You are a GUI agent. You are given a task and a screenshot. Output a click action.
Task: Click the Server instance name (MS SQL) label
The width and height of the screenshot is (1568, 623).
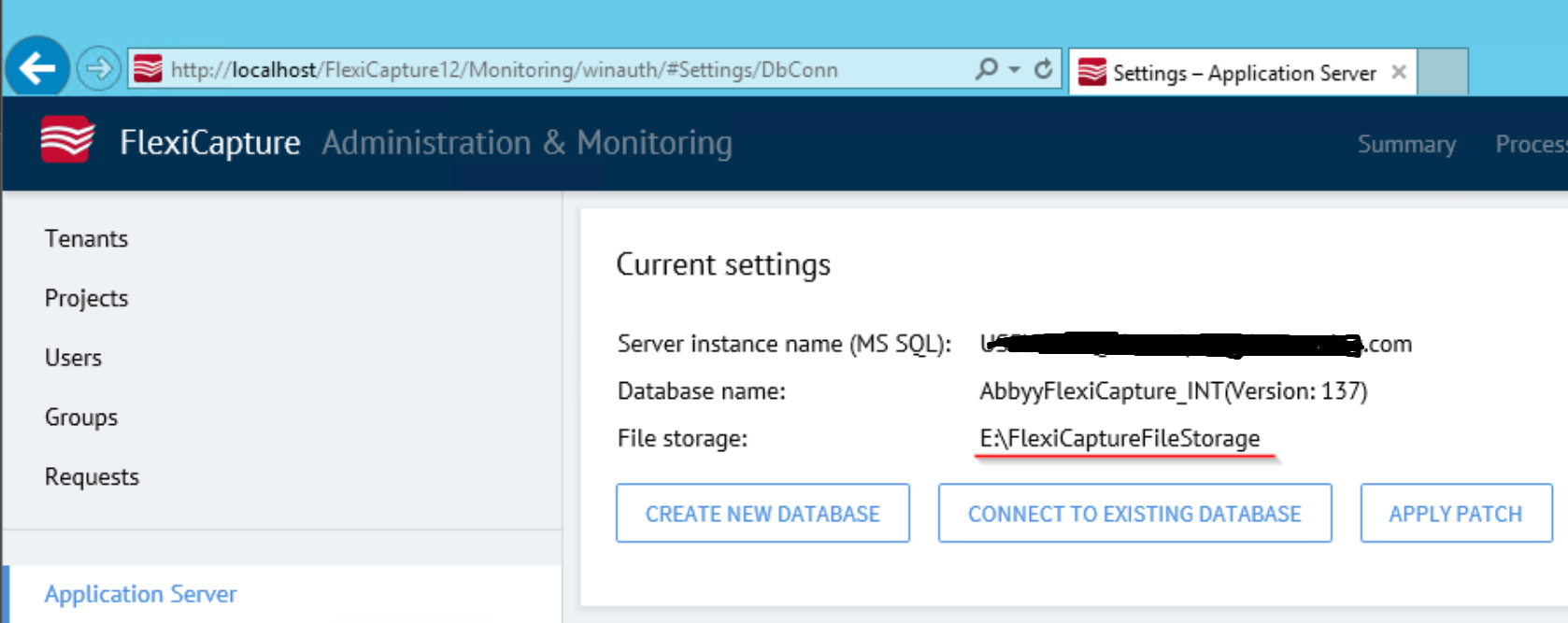click(784, 344)
